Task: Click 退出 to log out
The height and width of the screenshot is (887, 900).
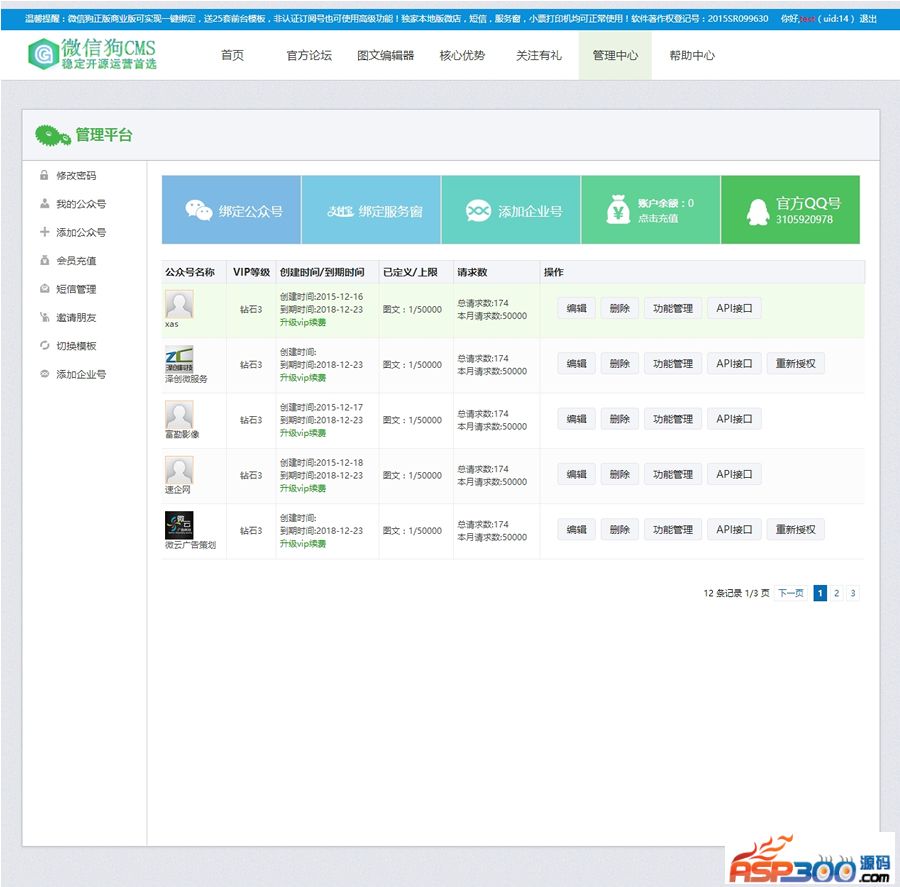Action: (x=868, y=18)
